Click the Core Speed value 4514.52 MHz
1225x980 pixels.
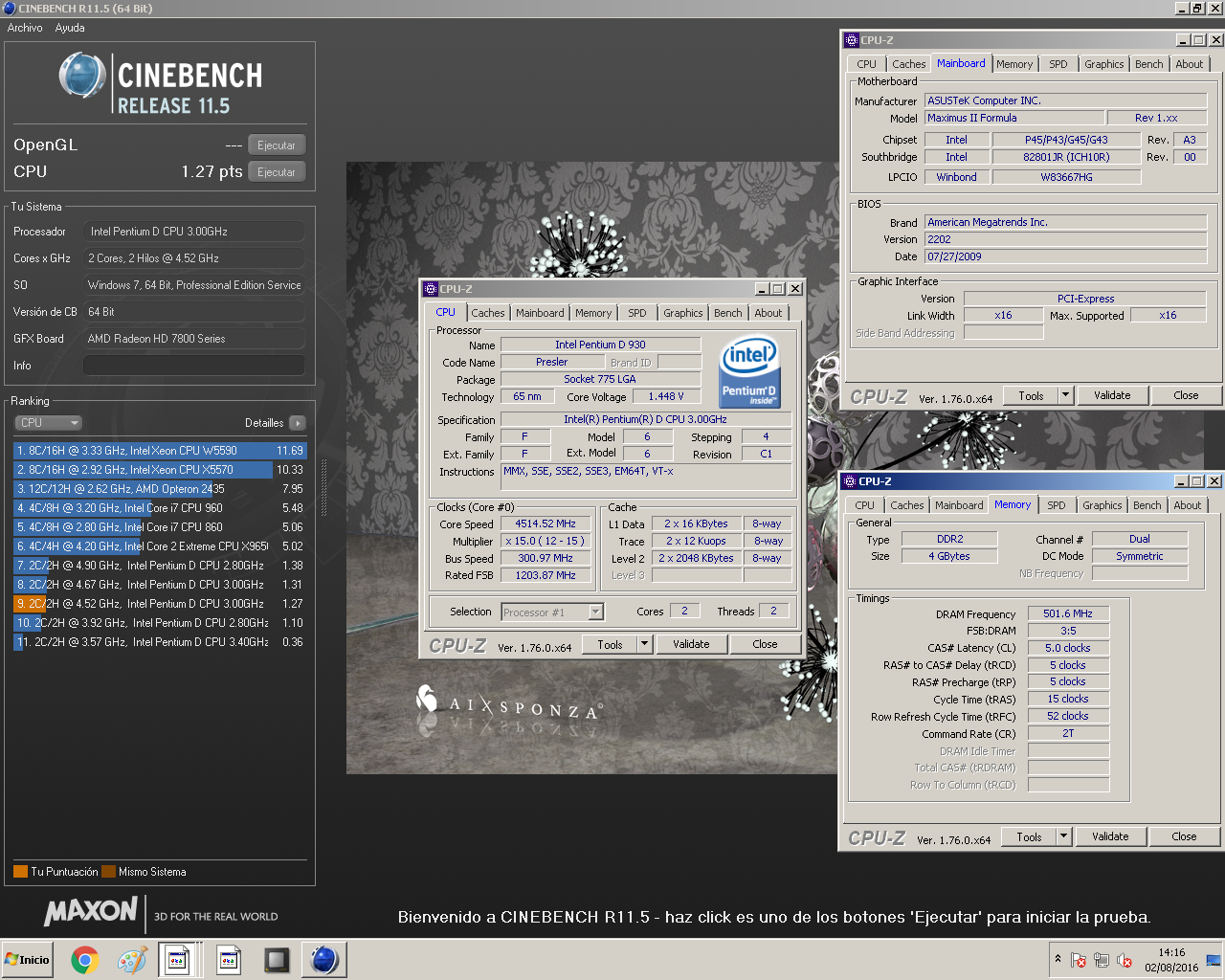pos(546,523)
